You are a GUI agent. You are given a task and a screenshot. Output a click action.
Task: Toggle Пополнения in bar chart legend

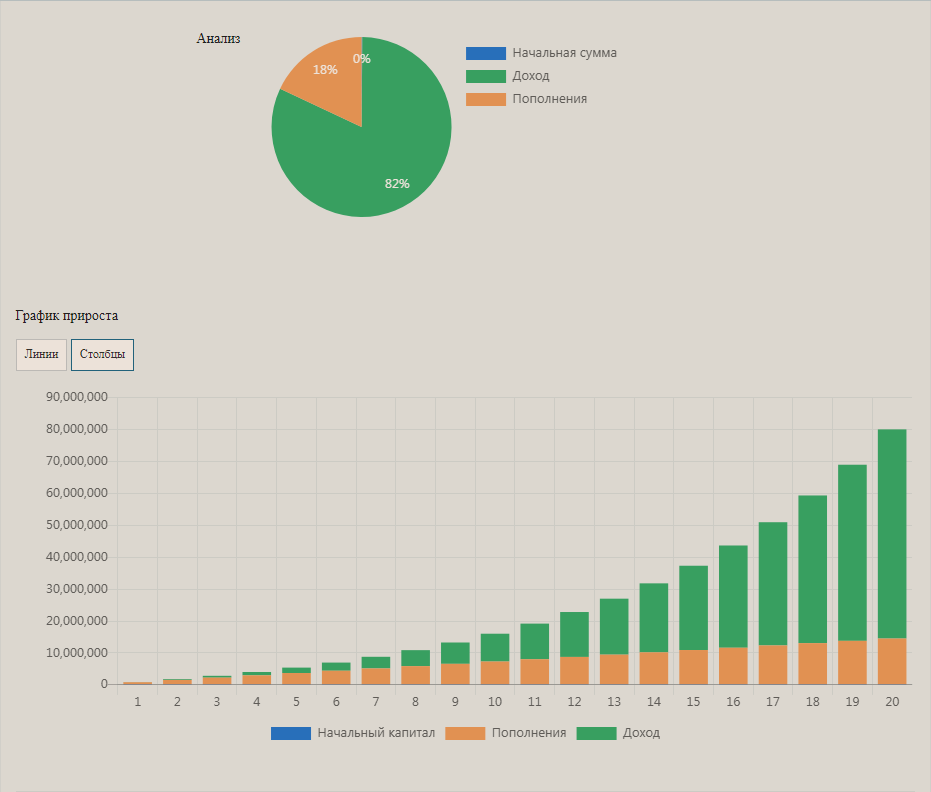click(x=505, y=733)
